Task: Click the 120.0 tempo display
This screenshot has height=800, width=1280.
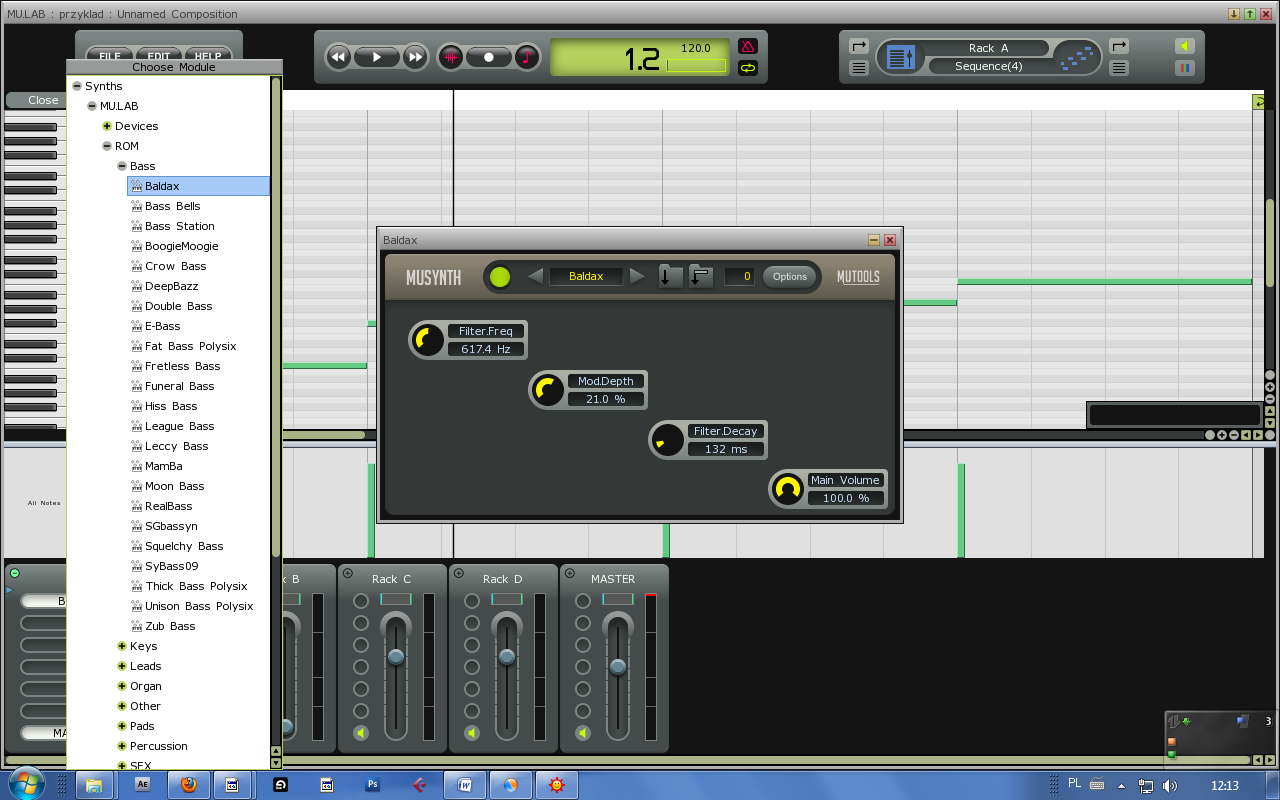Action: coord(696,48)
